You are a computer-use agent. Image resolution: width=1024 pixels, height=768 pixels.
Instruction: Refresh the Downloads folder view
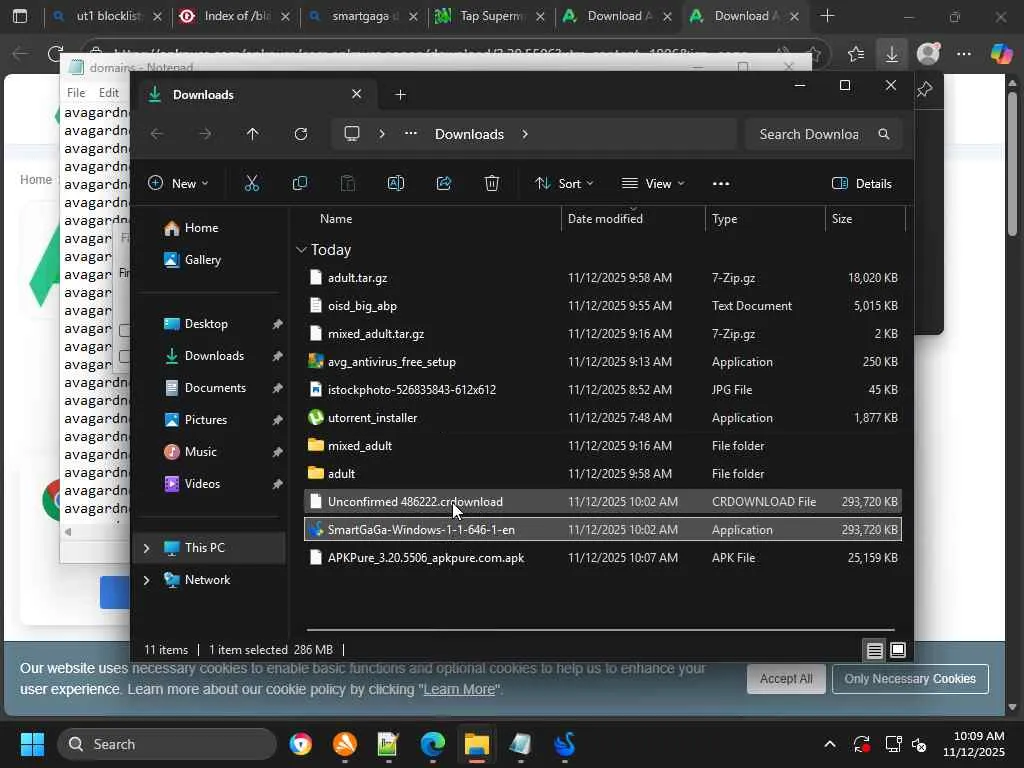pos(301,134)
